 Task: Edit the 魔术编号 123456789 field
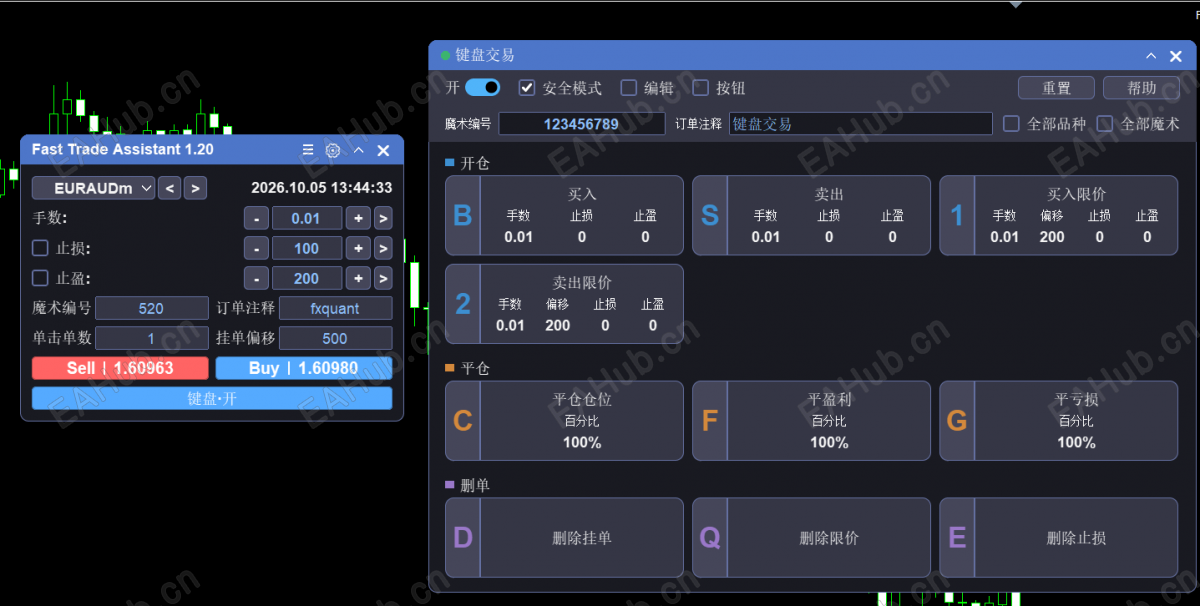[x=582, y=124]
